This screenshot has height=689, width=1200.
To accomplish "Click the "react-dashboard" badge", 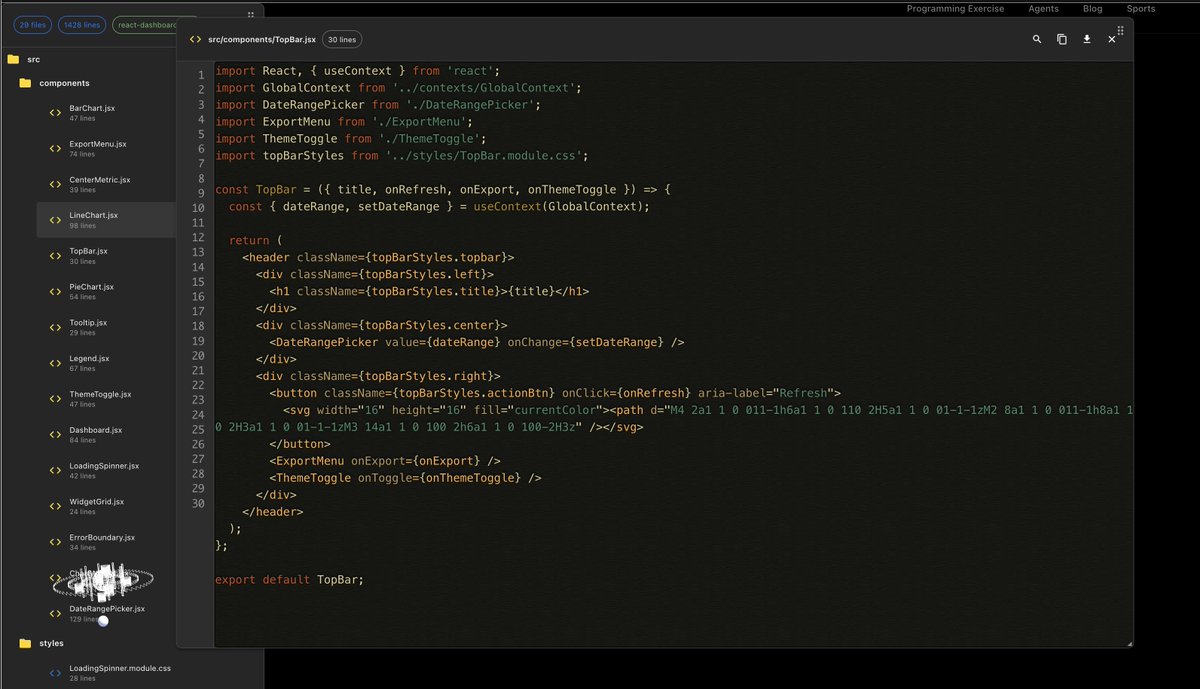I will point(146,24).
